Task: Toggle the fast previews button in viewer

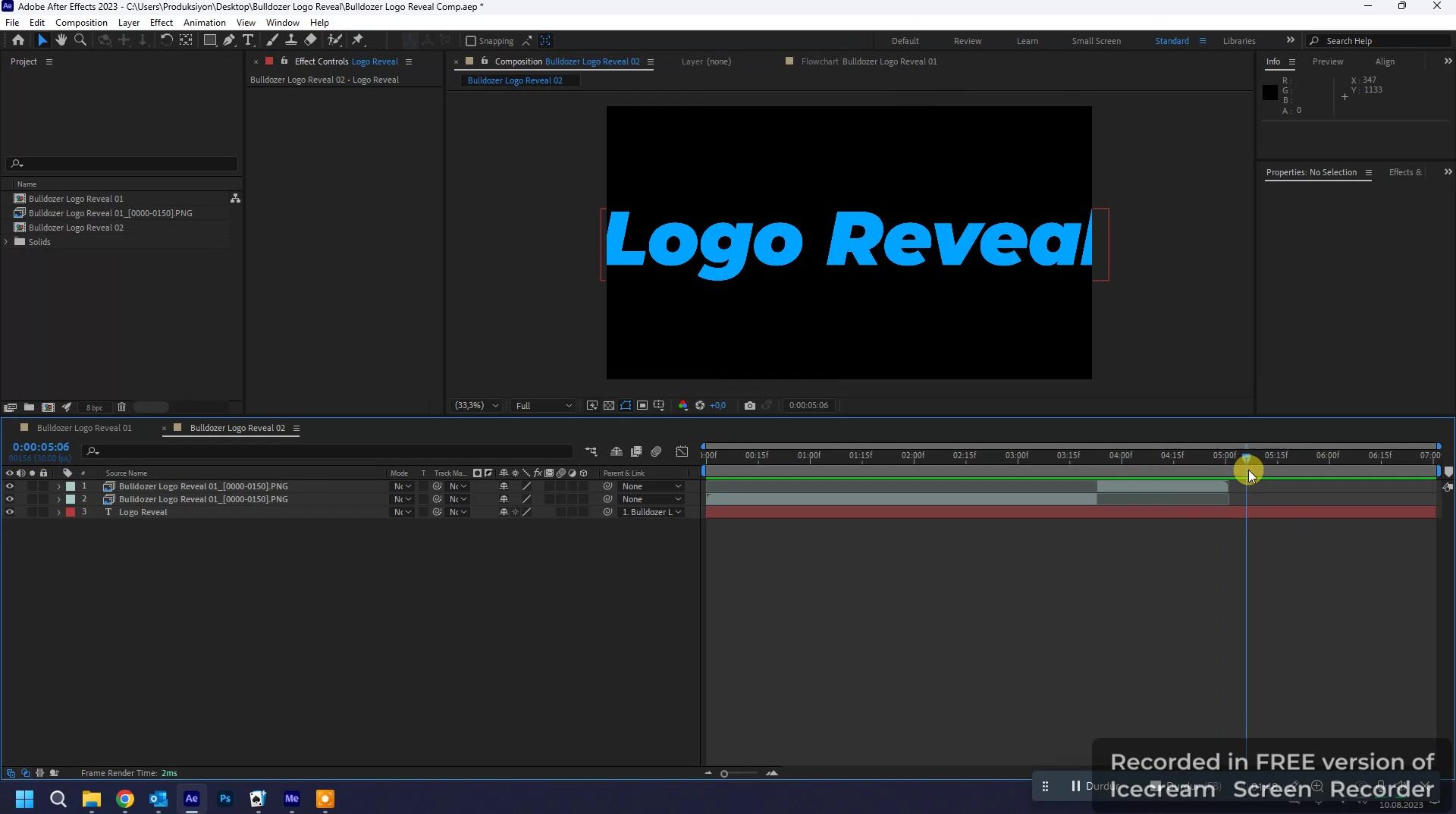Action: click(x=592, y=406)
